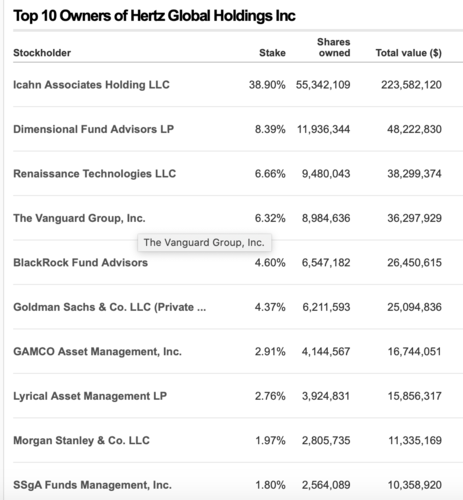
Task: Select GAMCO Asset Management, Inc. entry
Action: (97, 351)
